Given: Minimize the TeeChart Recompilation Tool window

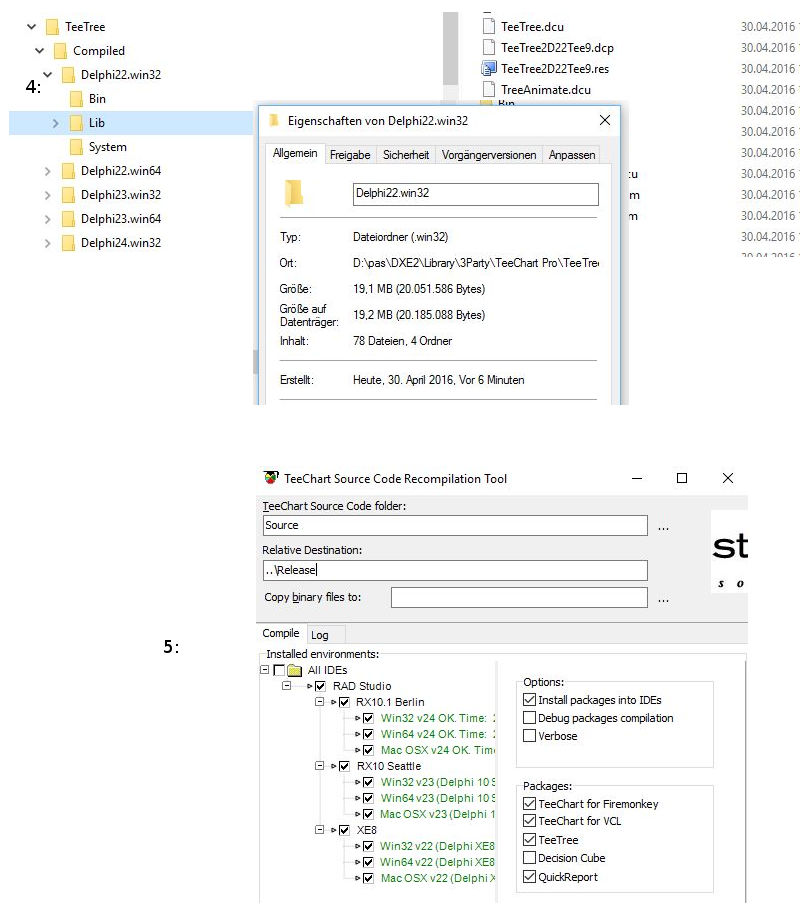Looking at the screenshot, I should coord(637,478).
